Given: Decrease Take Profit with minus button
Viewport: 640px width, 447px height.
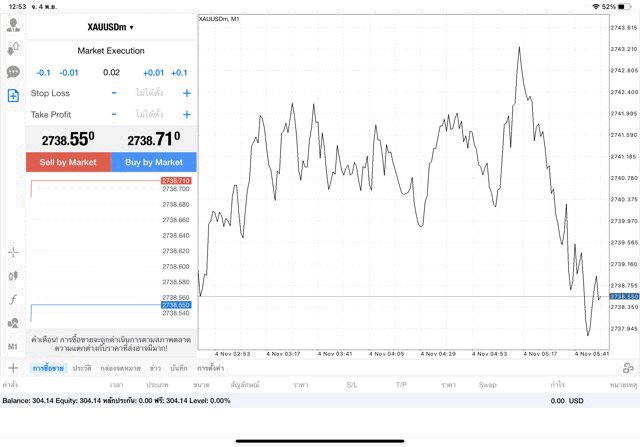Looking at the screenshot, I should coord(114,115).
